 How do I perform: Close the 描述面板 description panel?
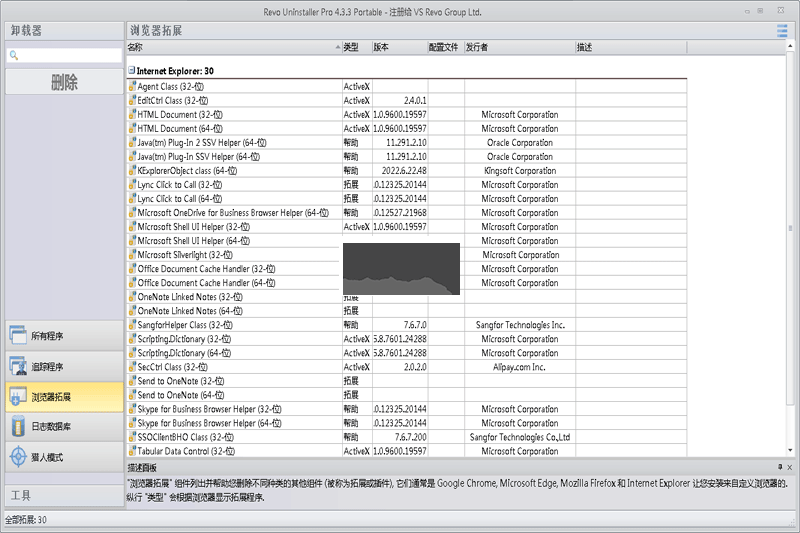pos(790,467)
